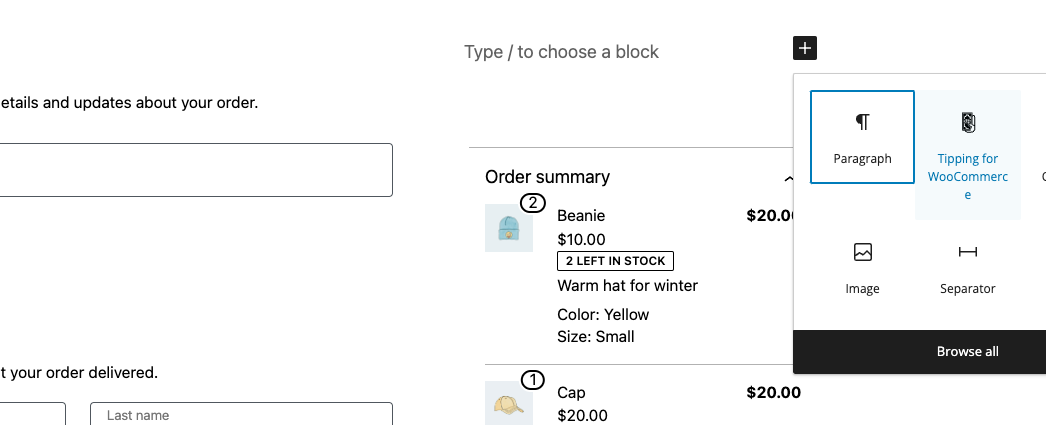Open Browse all blocks

tap(967, 351)
